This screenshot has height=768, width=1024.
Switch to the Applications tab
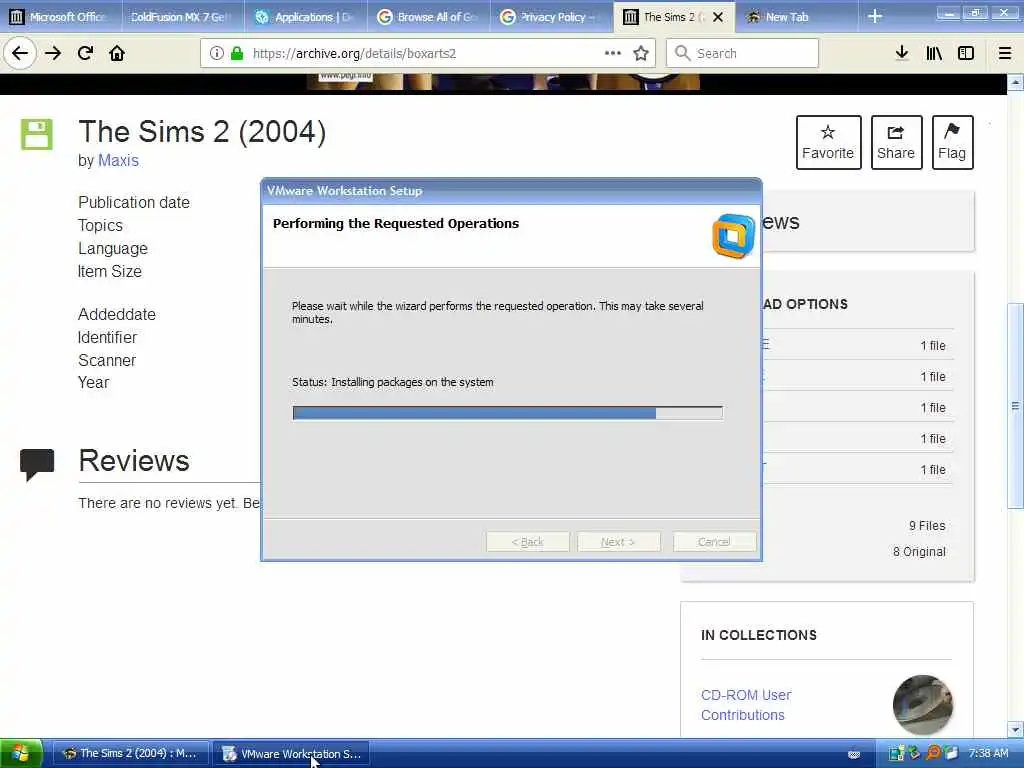click(x=304, y=17)
